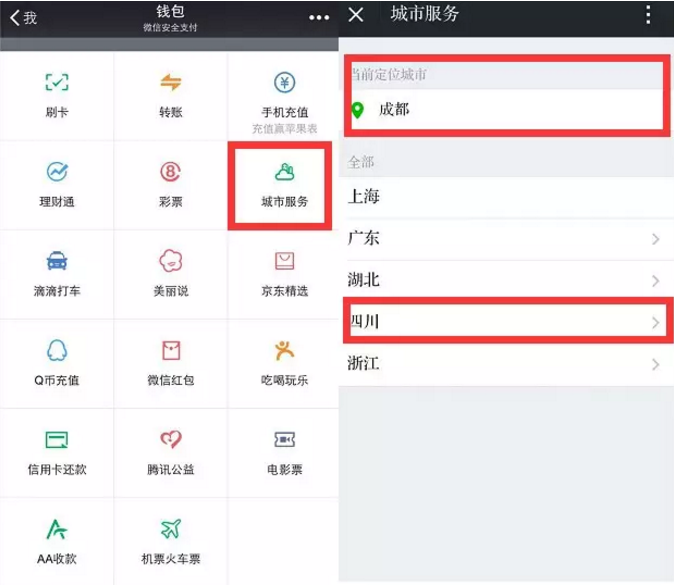Expand the 湖北 province chevron
Image resolution: width=674 pixels, height=587 pixels.
click(x=655, y=281)
